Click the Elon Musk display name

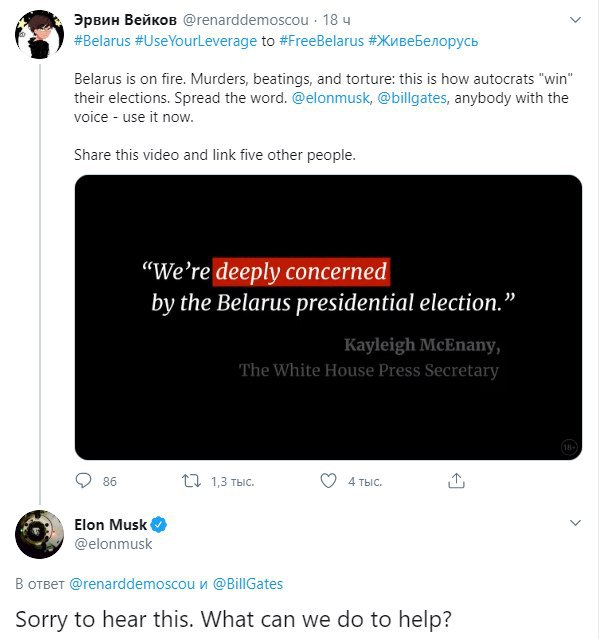pos(110,525)
